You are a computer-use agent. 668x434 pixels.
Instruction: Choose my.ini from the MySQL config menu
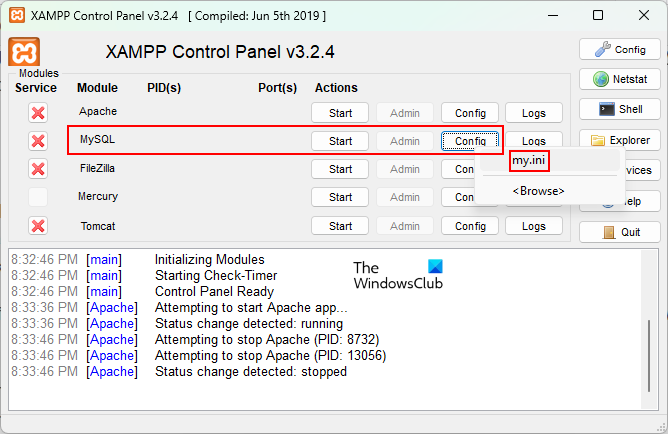click(x=550, y=161)
